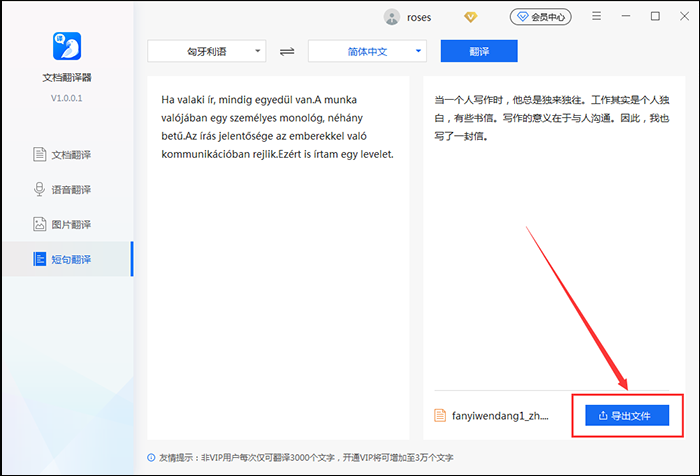Click into the Hungarian source text box
The height and width of the screenshot is (476, 700).
click(278, 258)
